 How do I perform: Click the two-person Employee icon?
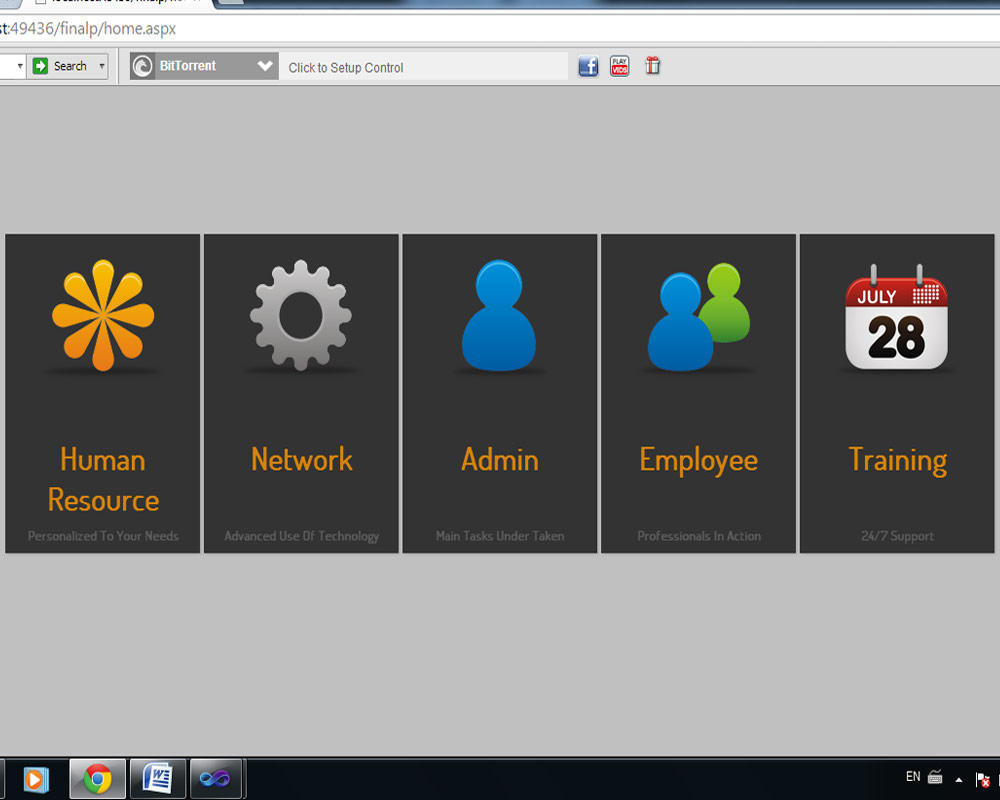tap(698, 317)
